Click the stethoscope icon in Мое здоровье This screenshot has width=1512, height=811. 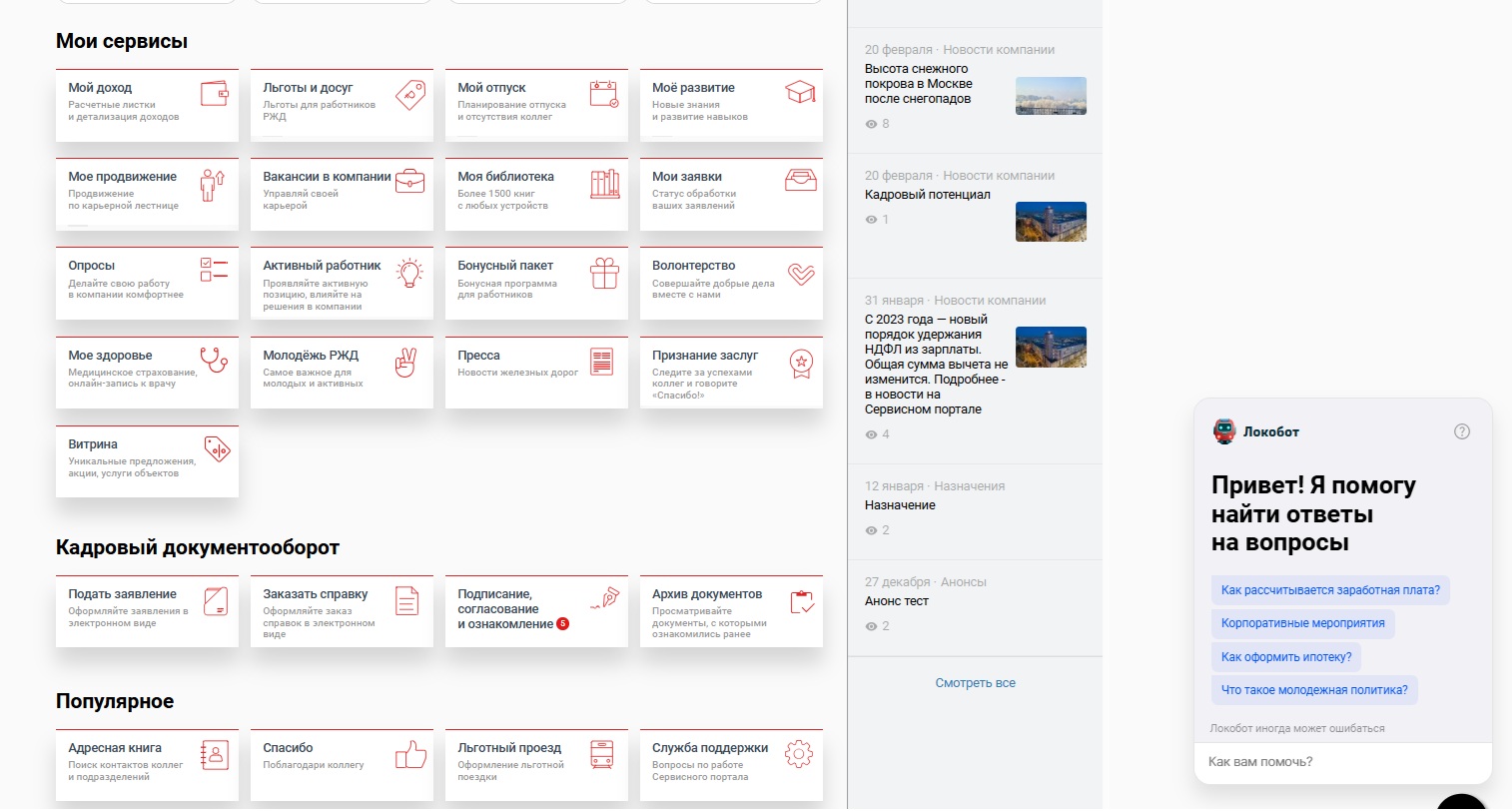(214, 360)
